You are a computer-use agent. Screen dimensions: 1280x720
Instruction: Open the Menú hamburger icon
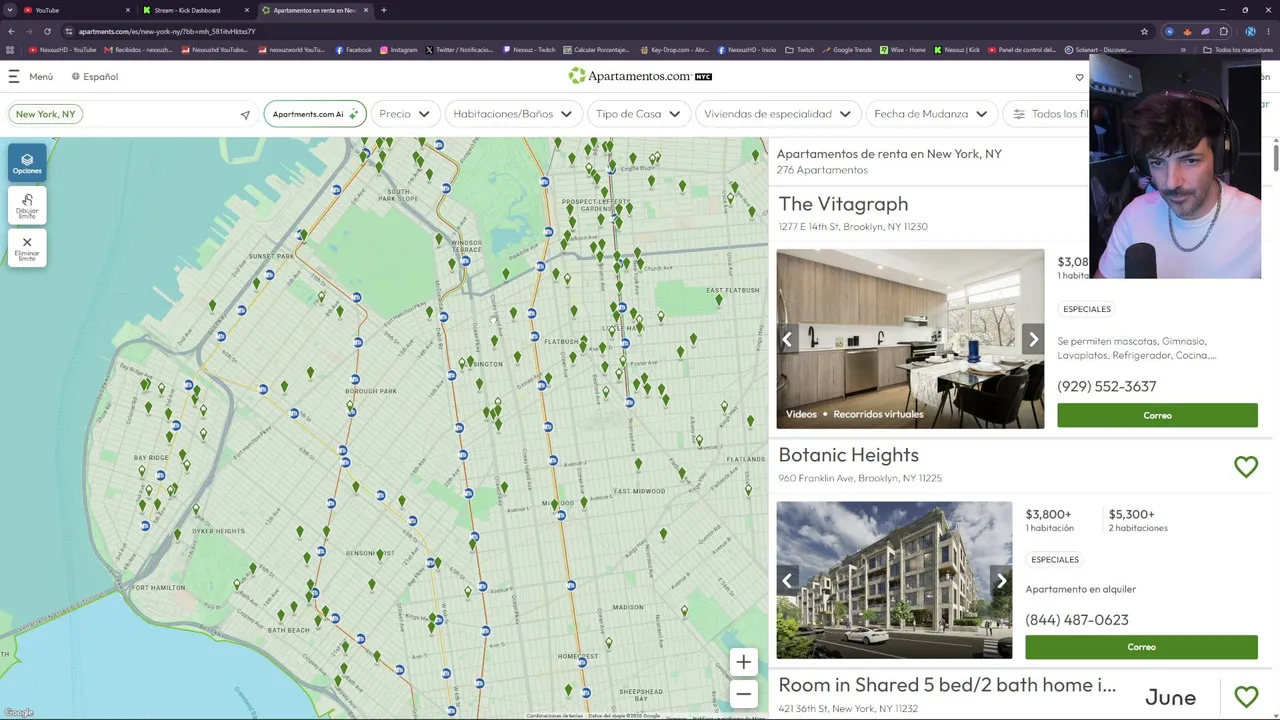(x=14, y=76)
